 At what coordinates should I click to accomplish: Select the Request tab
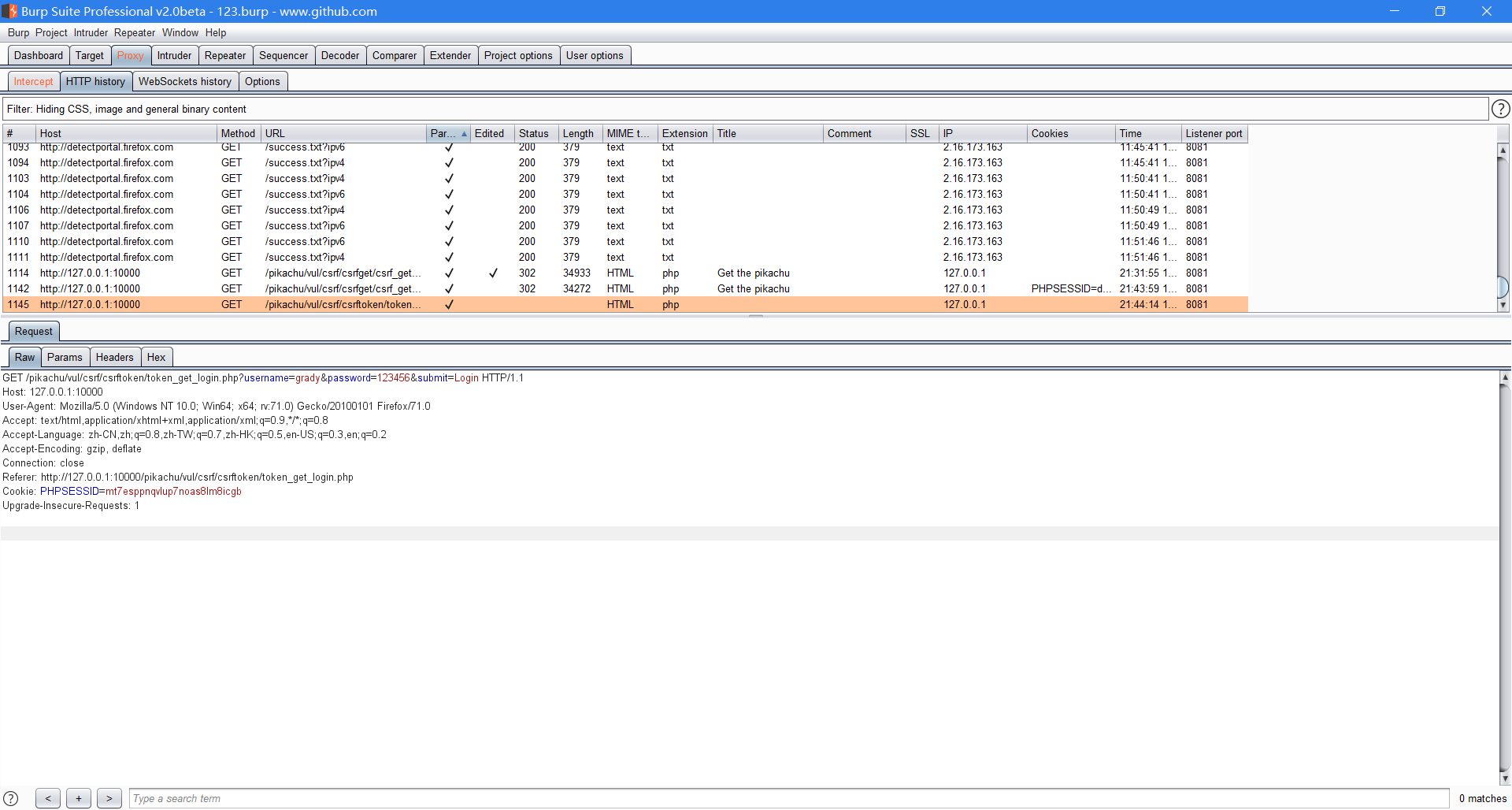coord(34,331)
